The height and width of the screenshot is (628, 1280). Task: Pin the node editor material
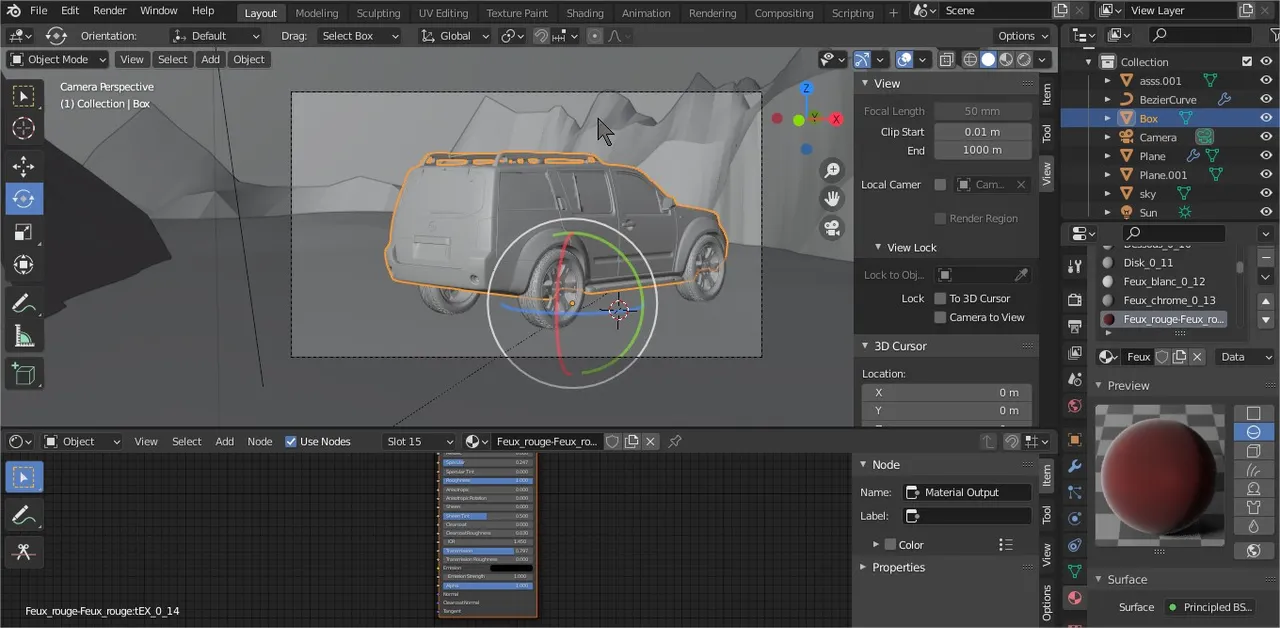(675, 441)
